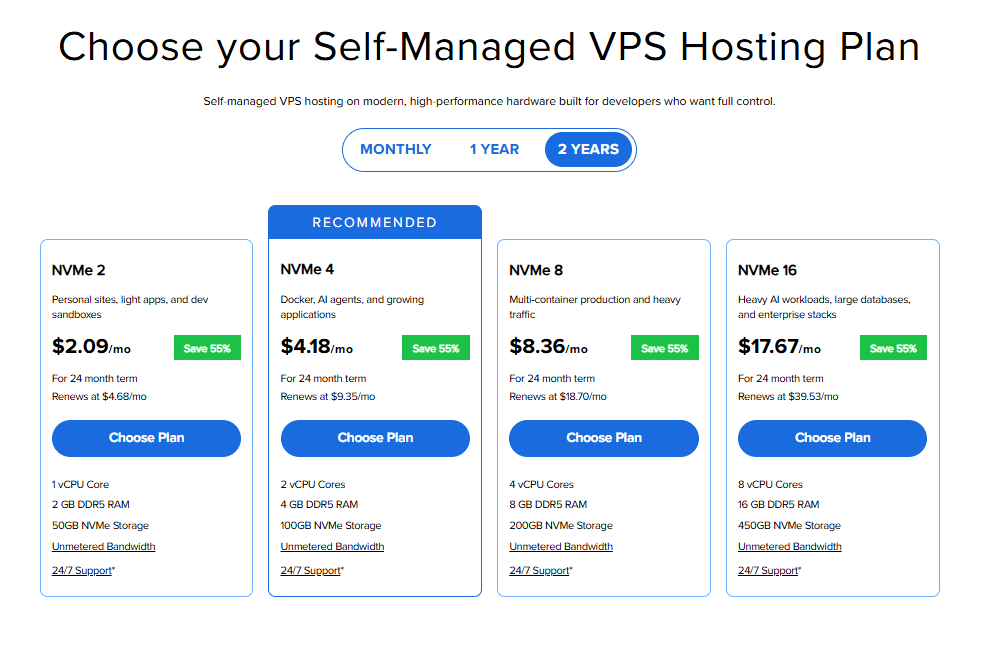Click the RECOMMENDED banner above NVMe 4
The image size is (982, 652).
[375, 222]
